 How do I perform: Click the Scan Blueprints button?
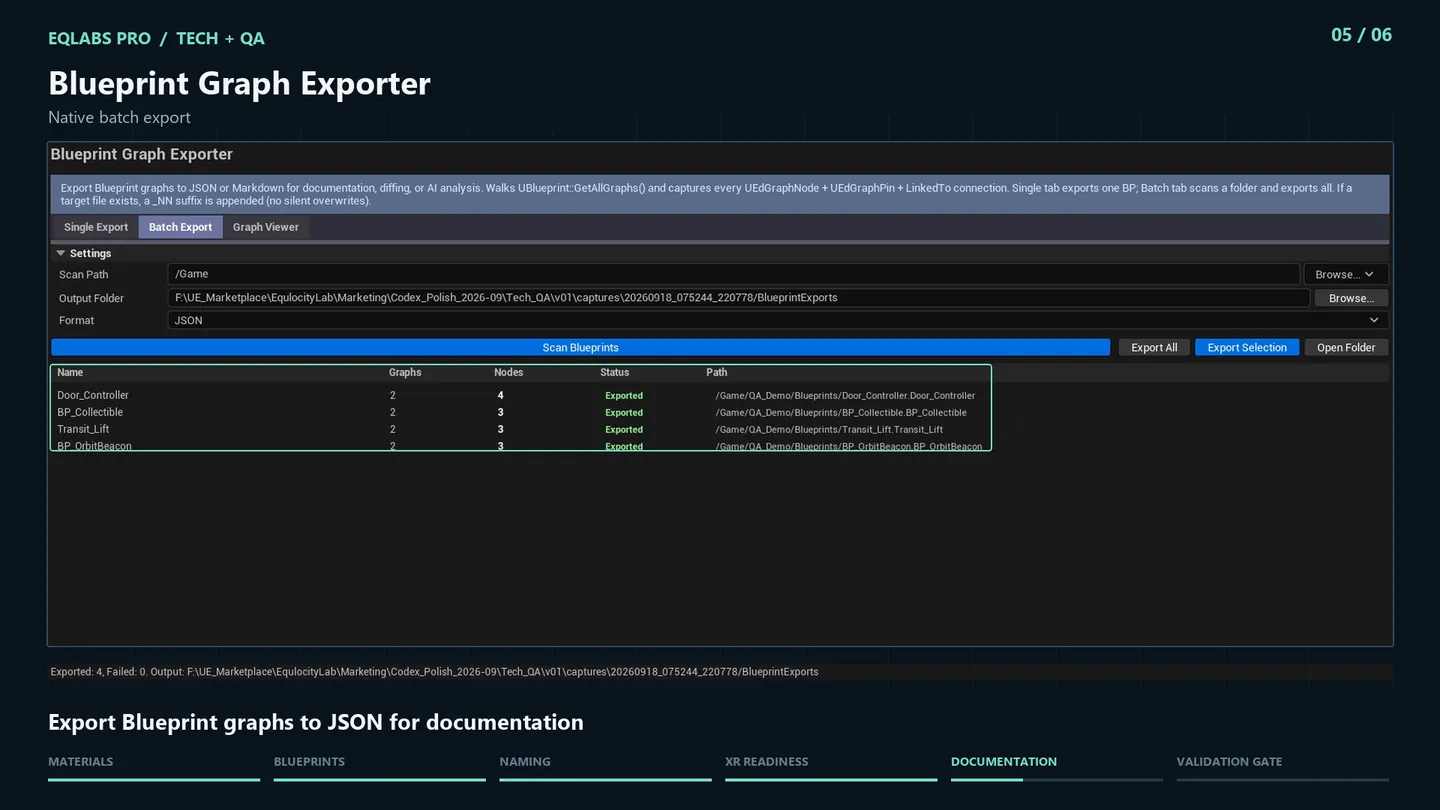(x=580, y=348)
